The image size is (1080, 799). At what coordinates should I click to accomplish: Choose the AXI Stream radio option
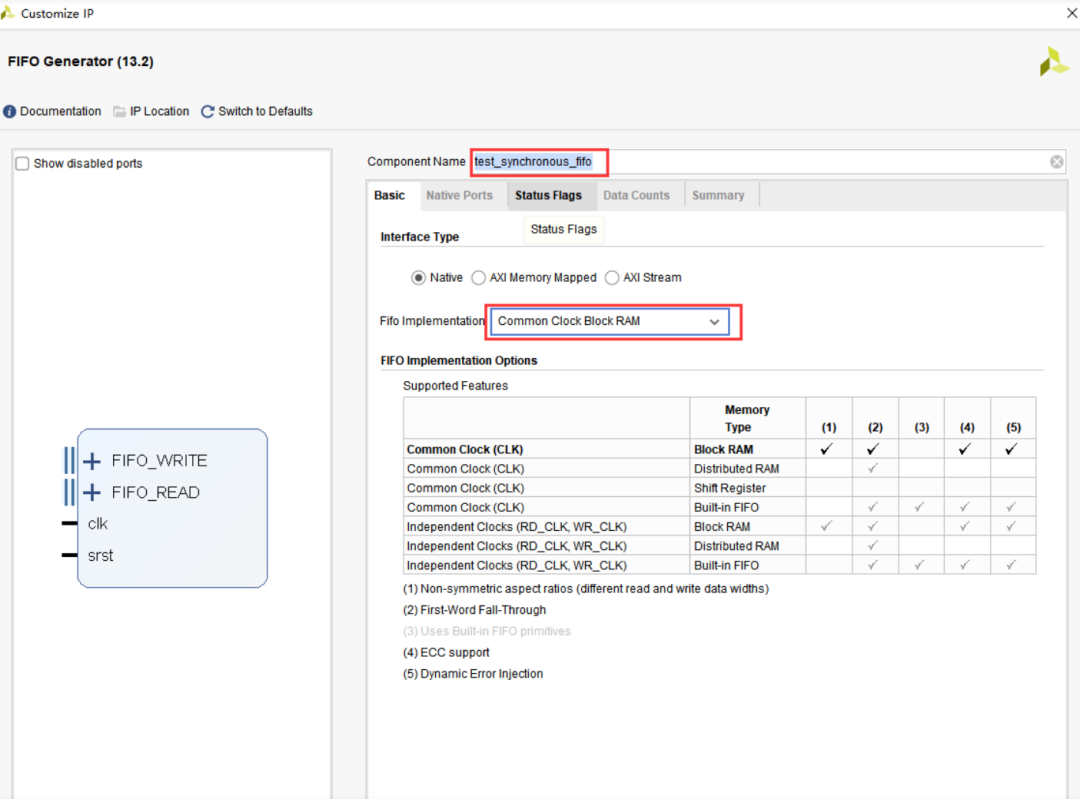click(x=612, y=278)
